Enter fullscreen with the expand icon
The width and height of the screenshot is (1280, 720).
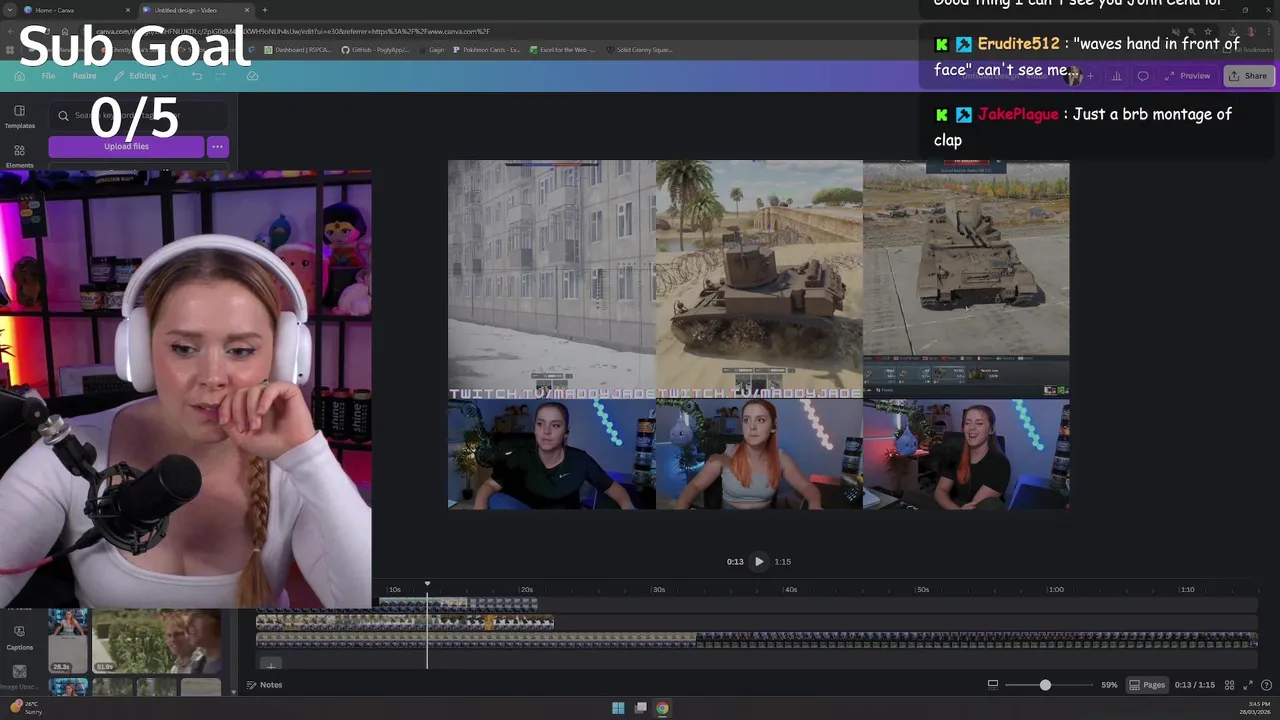pos(1248,685)
